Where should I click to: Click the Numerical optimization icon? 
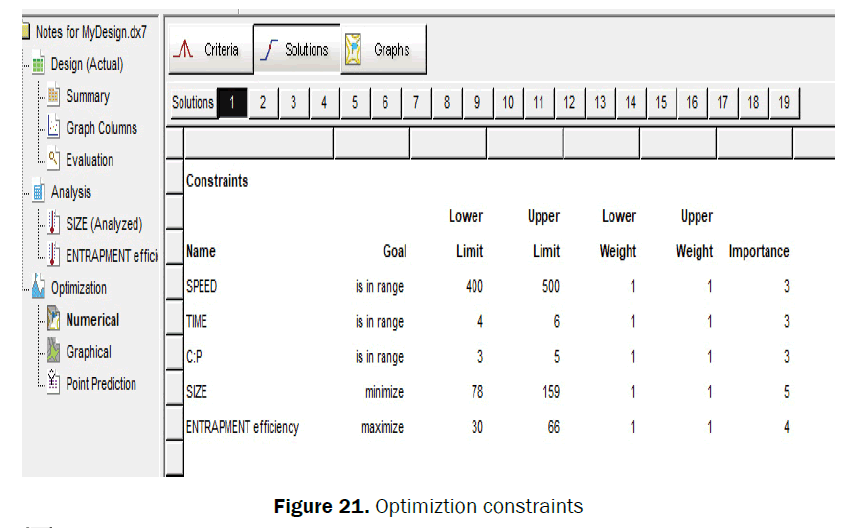pyautogui.click(x=54, y=321)
